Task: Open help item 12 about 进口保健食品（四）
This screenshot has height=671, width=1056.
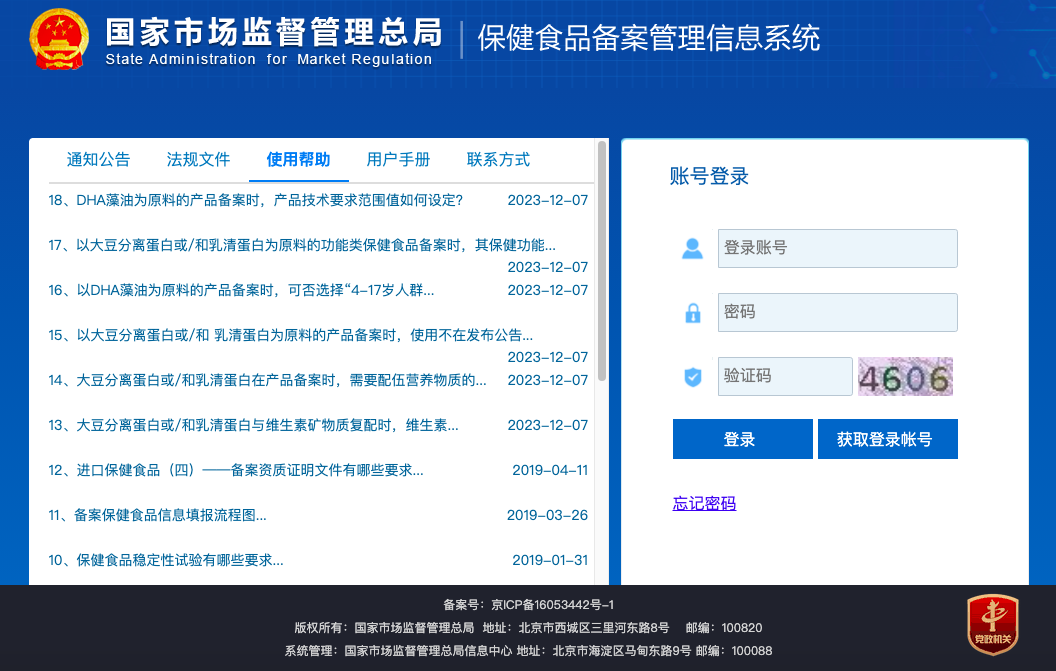Action: coord(236,470)
